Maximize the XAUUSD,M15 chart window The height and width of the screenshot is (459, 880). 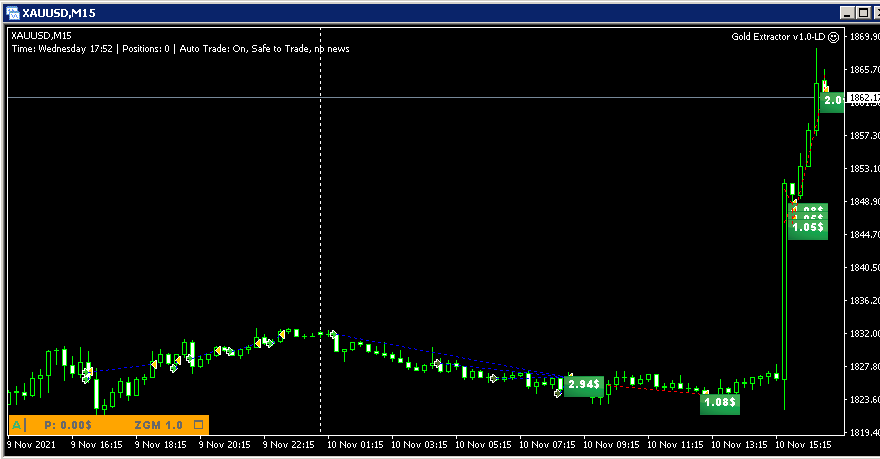pyautogui.click(x=863, y=12)
